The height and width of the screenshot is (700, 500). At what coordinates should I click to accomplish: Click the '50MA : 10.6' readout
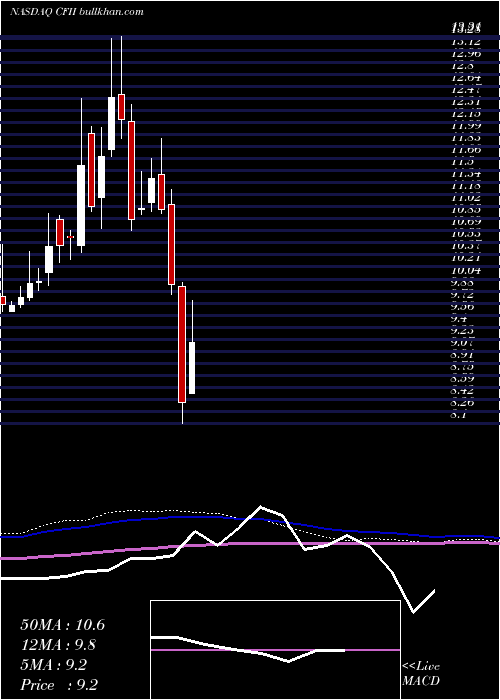63,625
